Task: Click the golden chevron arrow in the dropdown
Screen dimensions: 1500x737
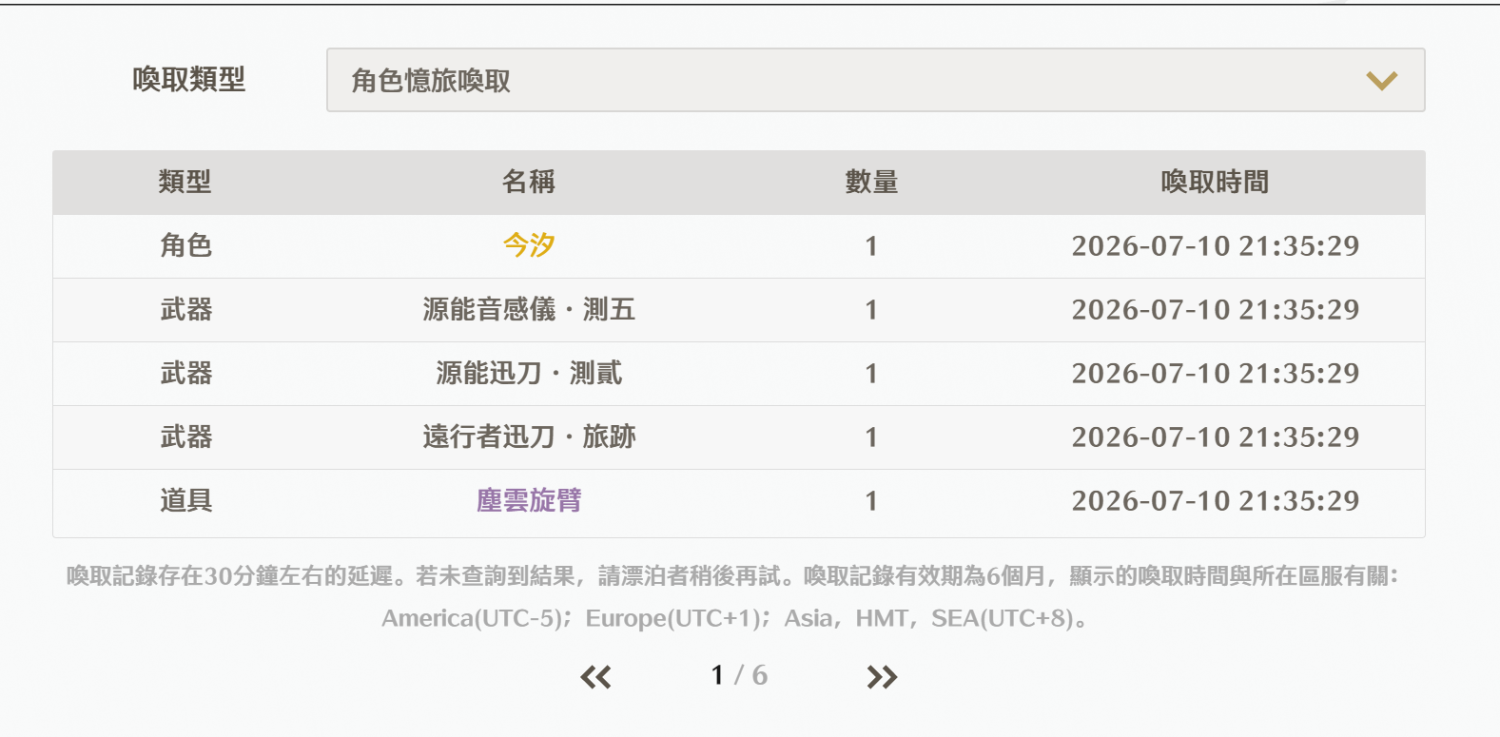Action: pos(1381,81)
